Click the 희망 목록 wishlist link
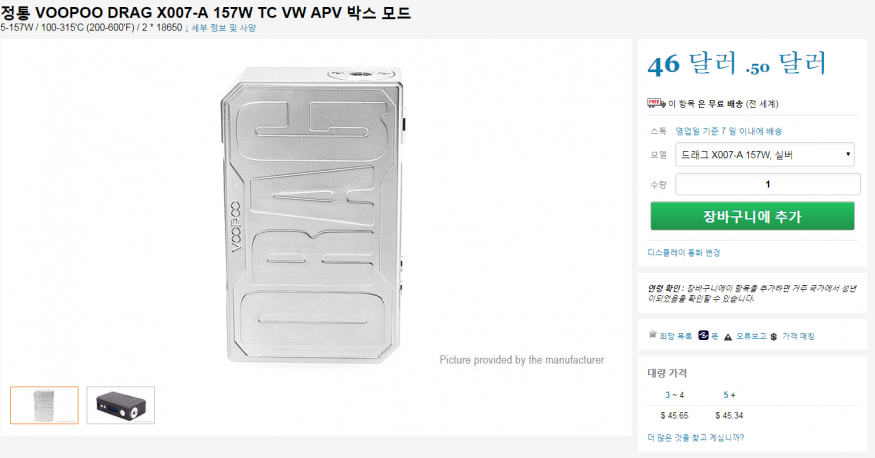The width and height of the screenshot is (875, 458). tap(675, 337)
